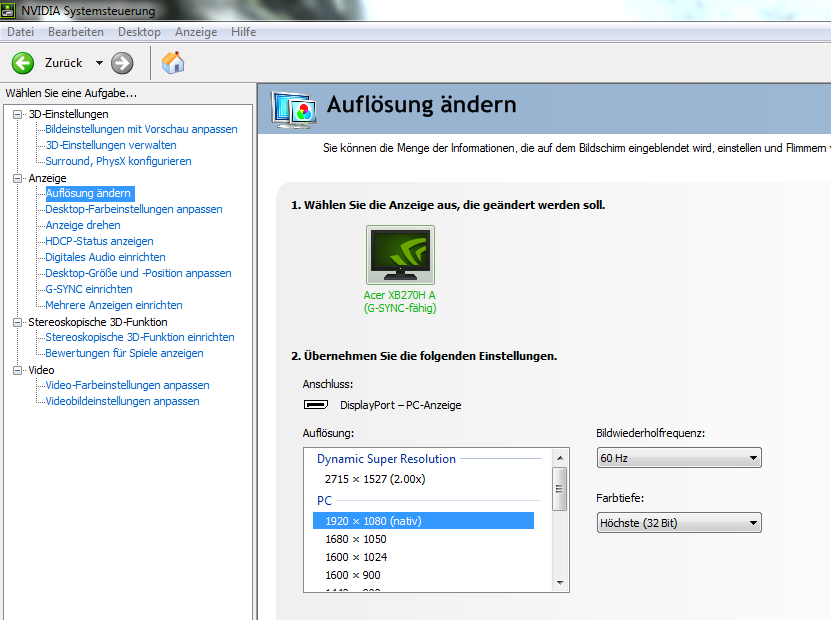Screen dimensions: 831x620
Task: Open the Home house icon in toolbar
Action: (173, 63)
